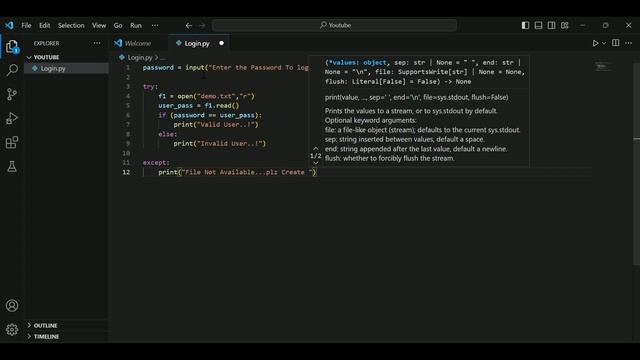Click the VS Code logo icon
This screenshot has width=640, height=360.
pos(9,25)
